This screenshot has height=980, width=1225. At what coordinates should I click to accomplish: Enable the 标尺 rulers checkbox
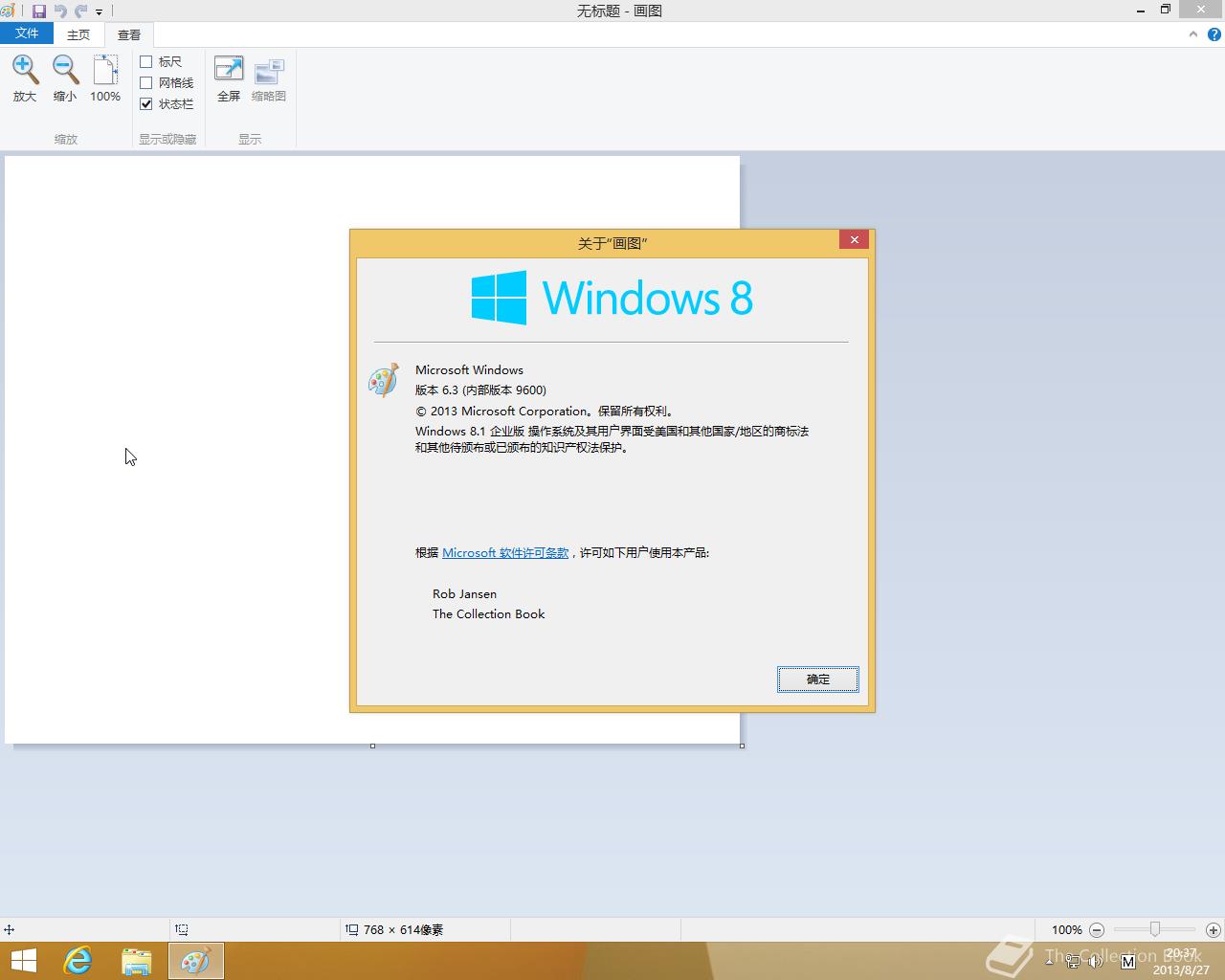(146, 61)
